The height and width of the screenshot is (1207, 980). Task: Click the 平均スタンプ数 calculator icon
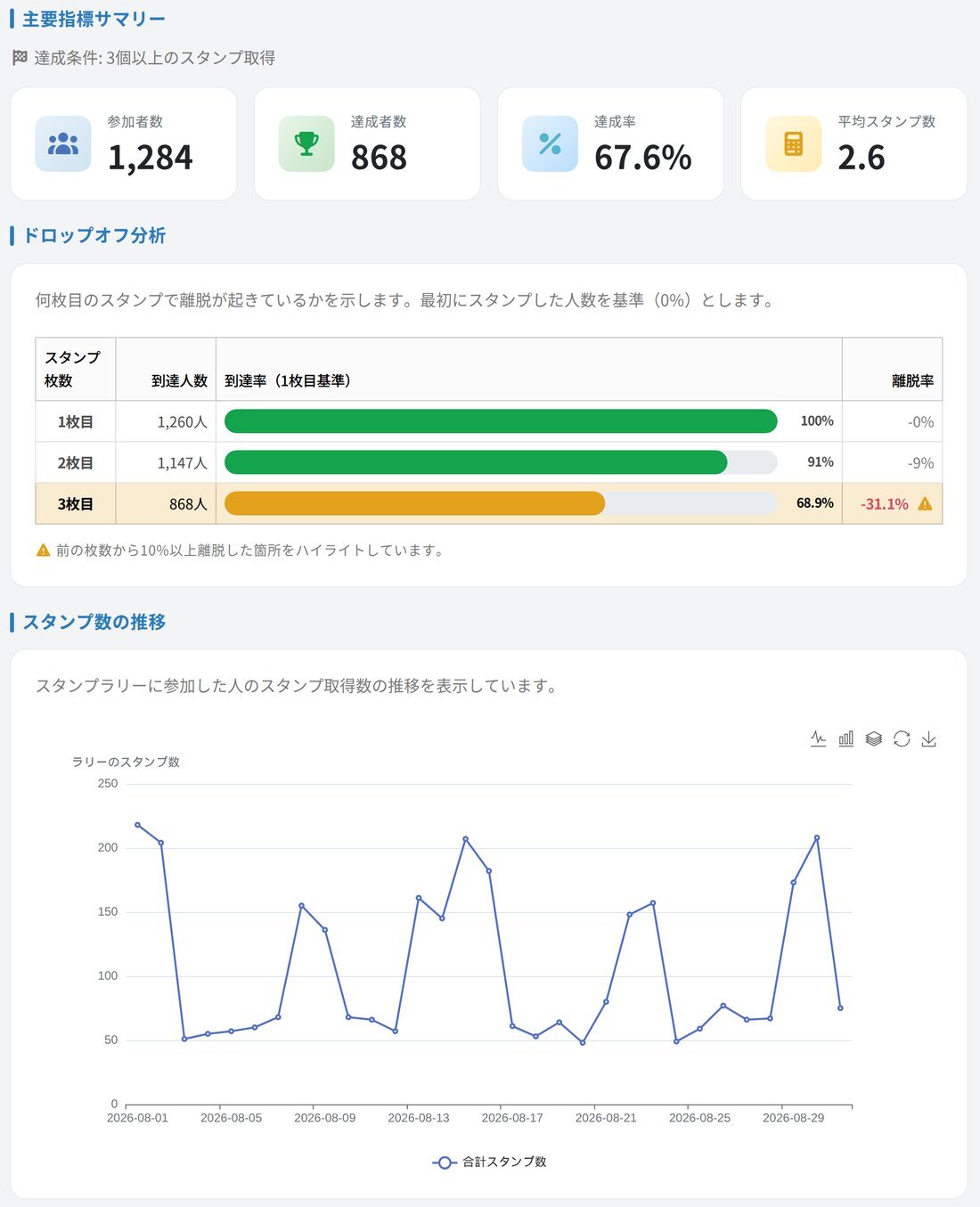pos(793,143)
